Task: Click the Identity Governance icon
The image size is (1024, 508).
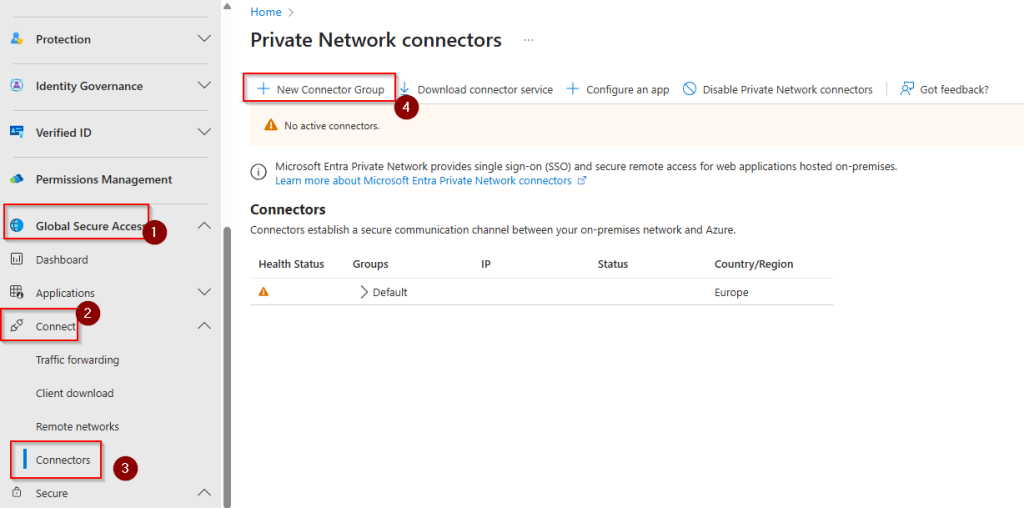Action: point(16,86)
